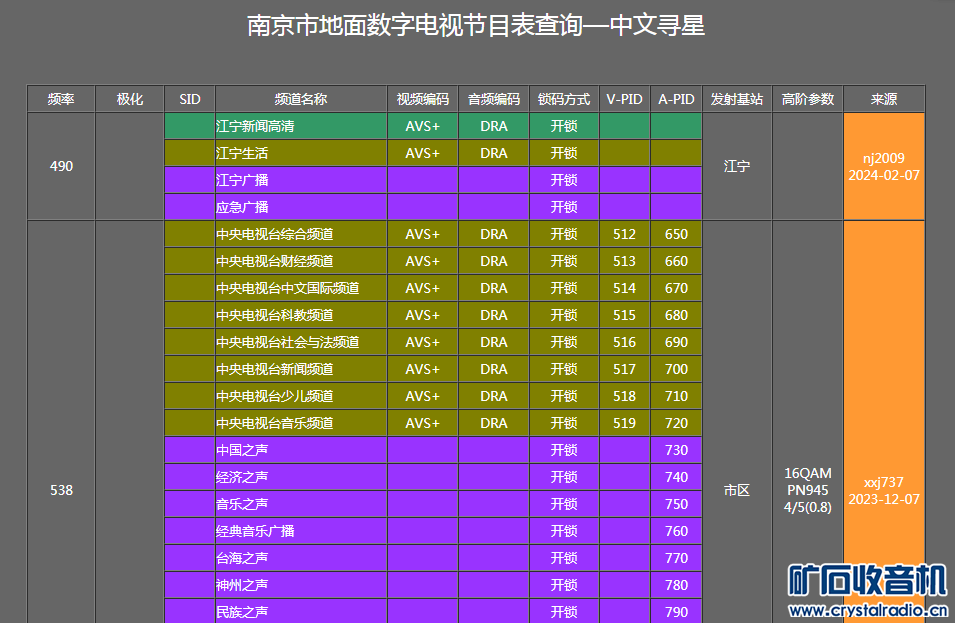The width and height of the screenshot is (955, 623).
Task: Open the nj2009 source entry
Action: pos(884,158)
